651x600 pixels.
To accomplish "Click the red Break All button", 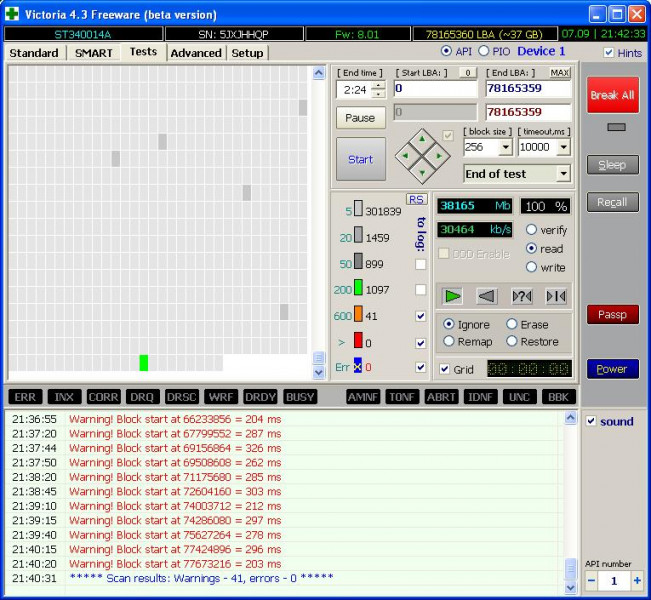I will tap(612, 95).
